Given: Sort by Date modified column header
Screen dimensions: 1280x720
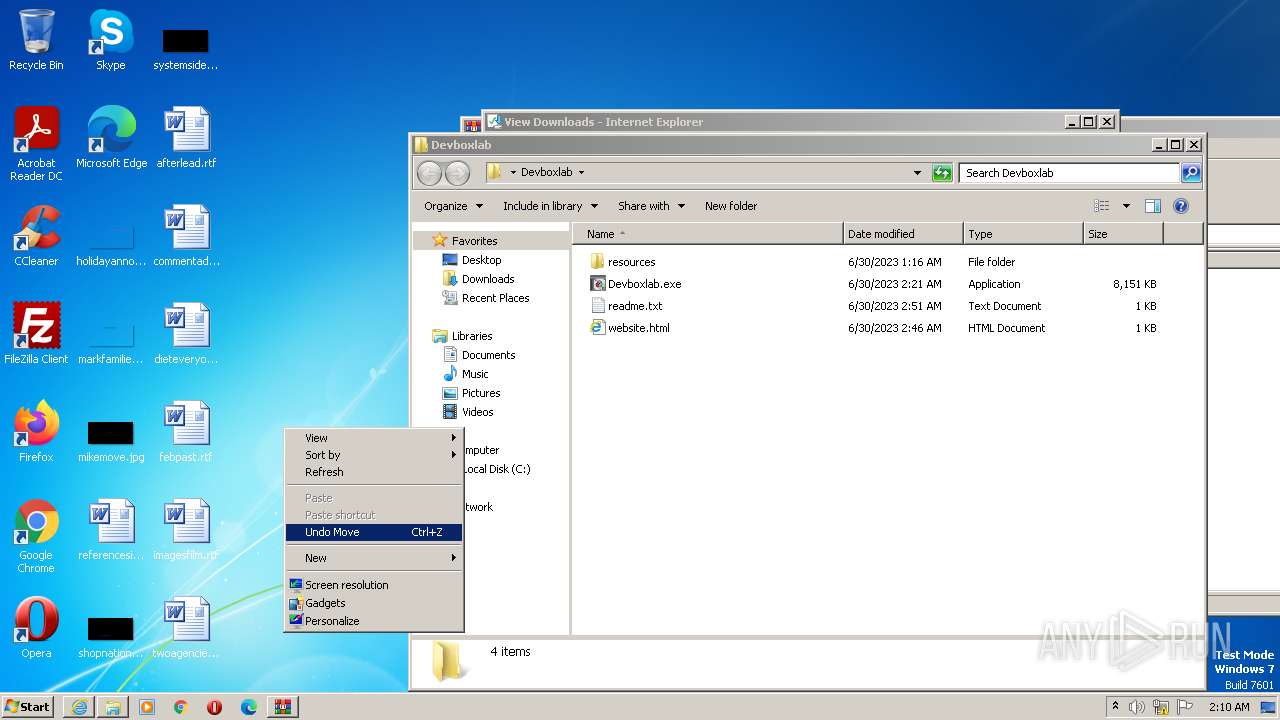Looking at the screenshot, I should tap(903, 234).
